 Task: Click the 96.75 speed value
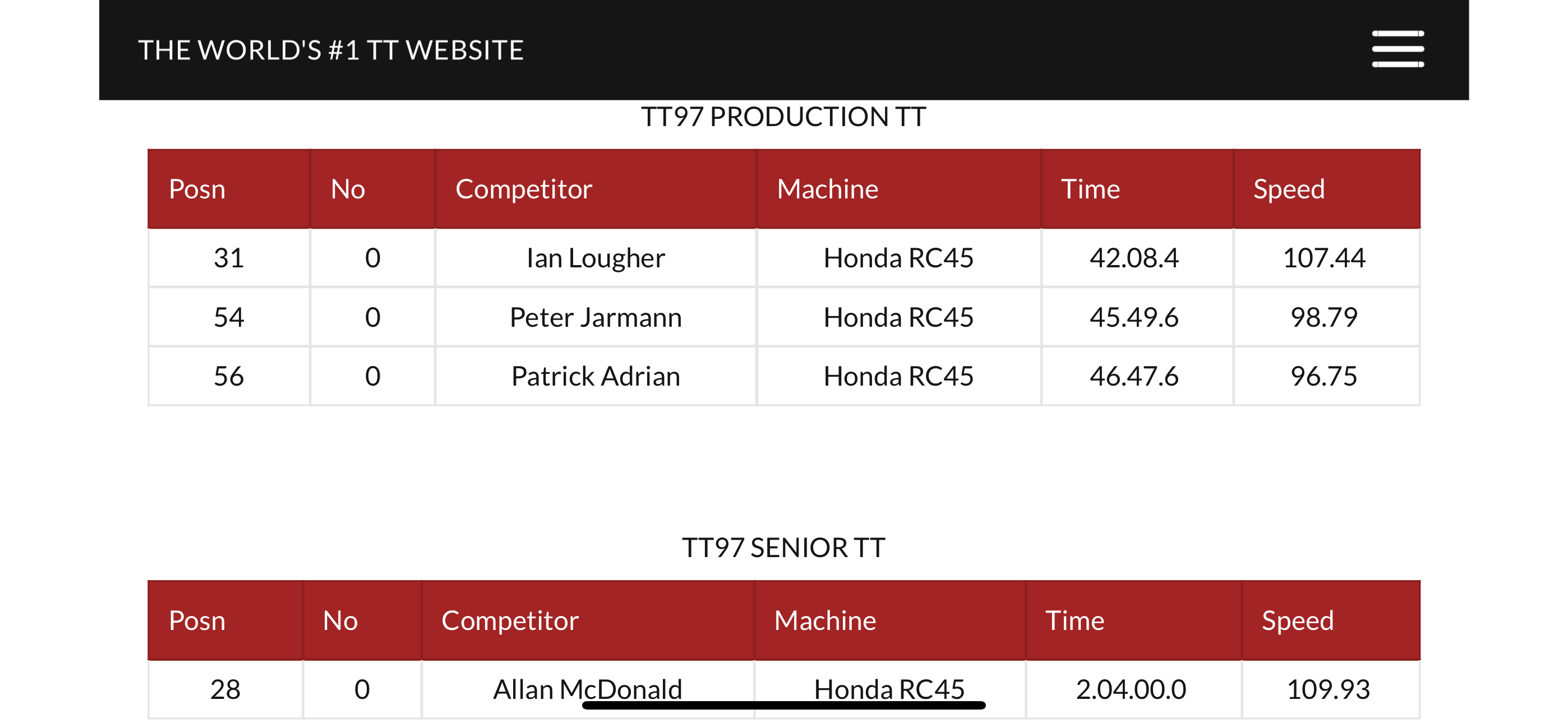point(1324,376)
